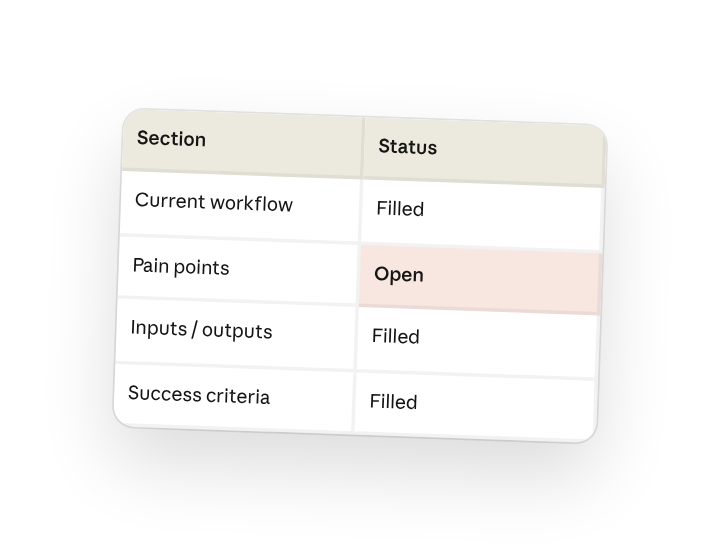The height and width of the screenshot is (552, 720).
Task: Click empty header space right of Section label
Action: [282, 145]
